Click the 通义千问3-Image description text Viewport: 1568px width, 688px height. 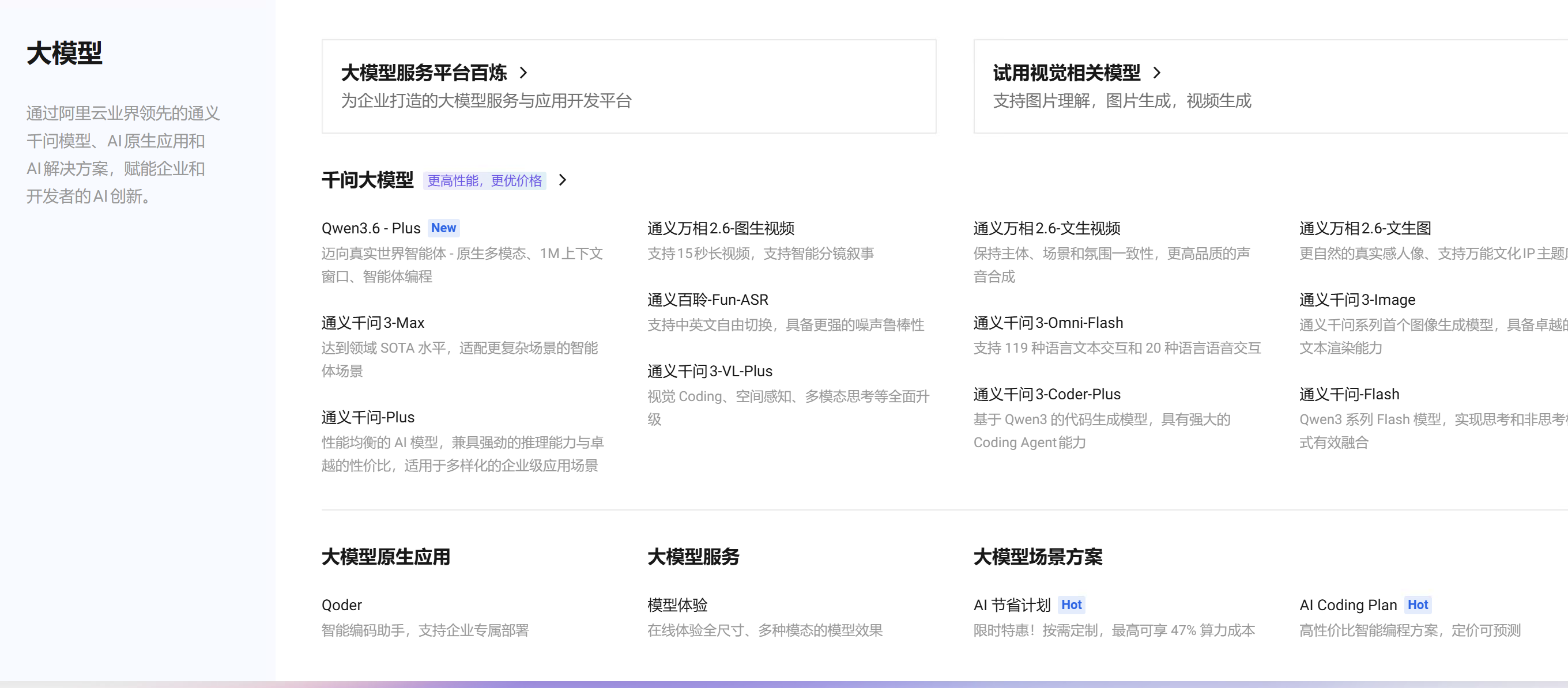(x=1434, y=337)
